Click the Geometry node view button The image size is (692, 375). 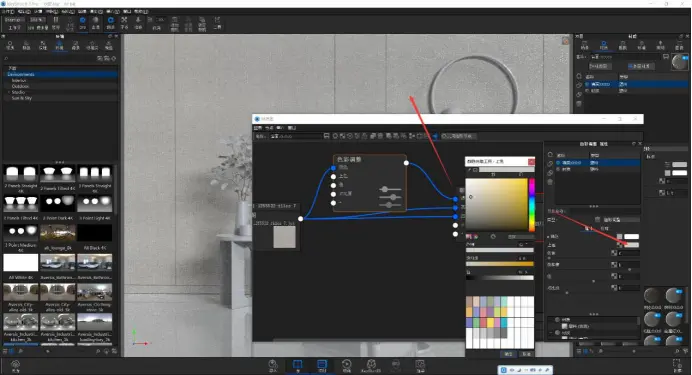tap(459, 136)
